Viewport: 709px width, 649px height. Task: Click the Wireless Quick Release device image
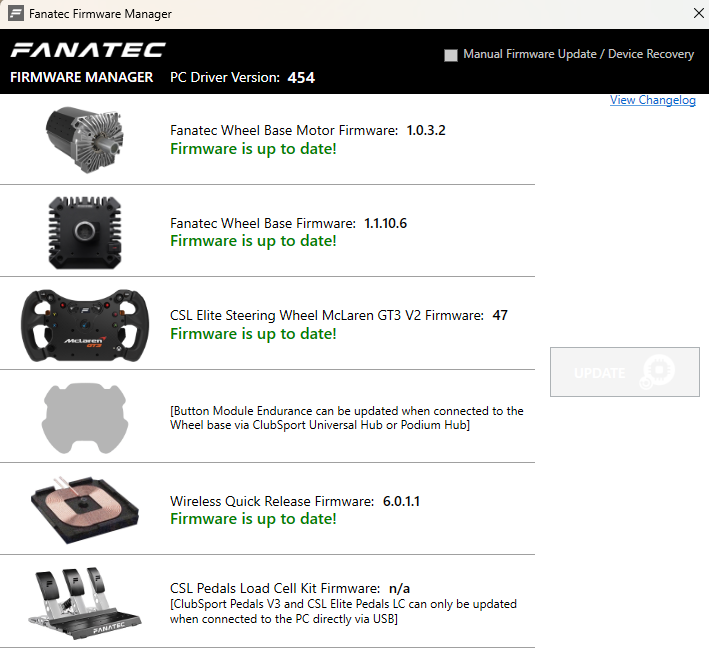85,508
